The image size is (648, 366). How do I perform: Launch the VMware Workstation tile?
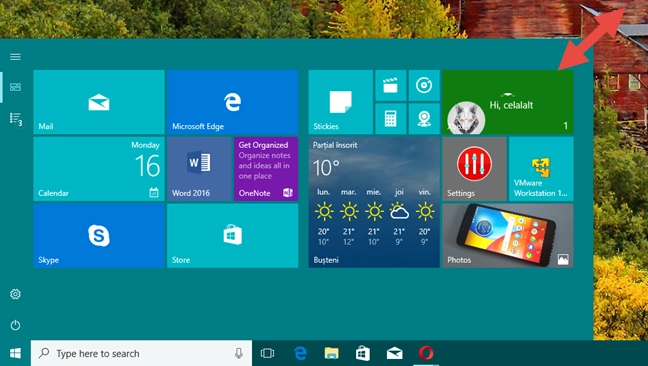tap(541, 169)
